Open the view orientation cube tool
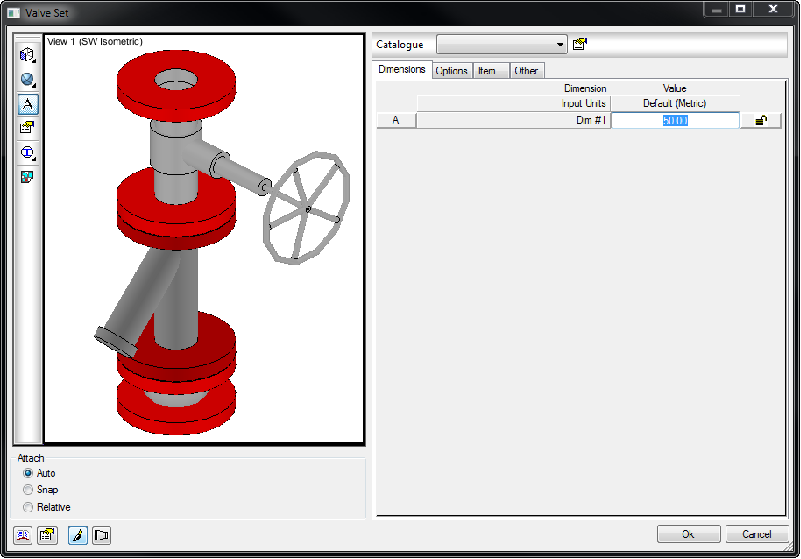 pyautogui.click(x=27, y=55)
